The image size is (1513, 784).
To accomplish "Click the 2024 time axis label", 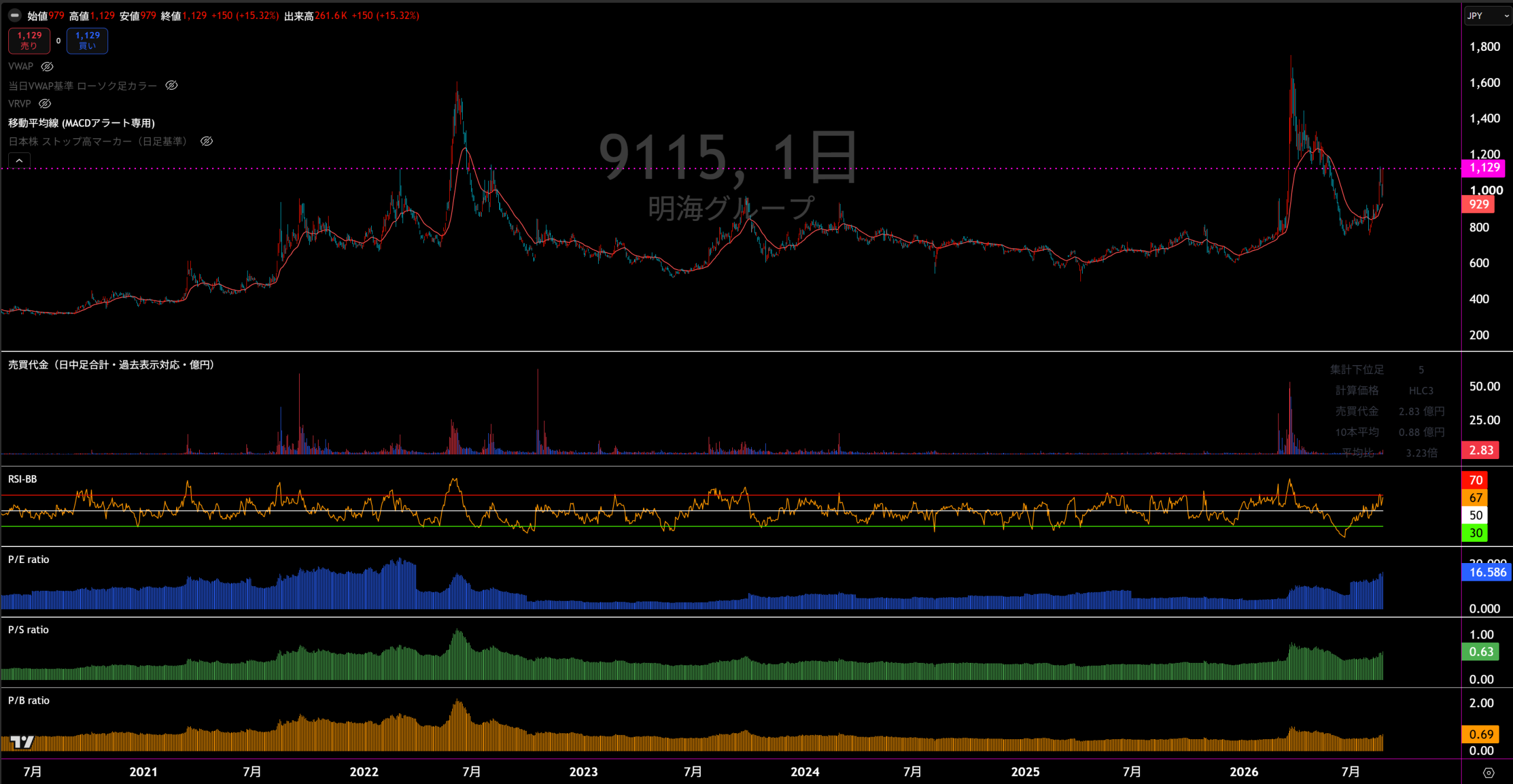I will coord(805,772).
